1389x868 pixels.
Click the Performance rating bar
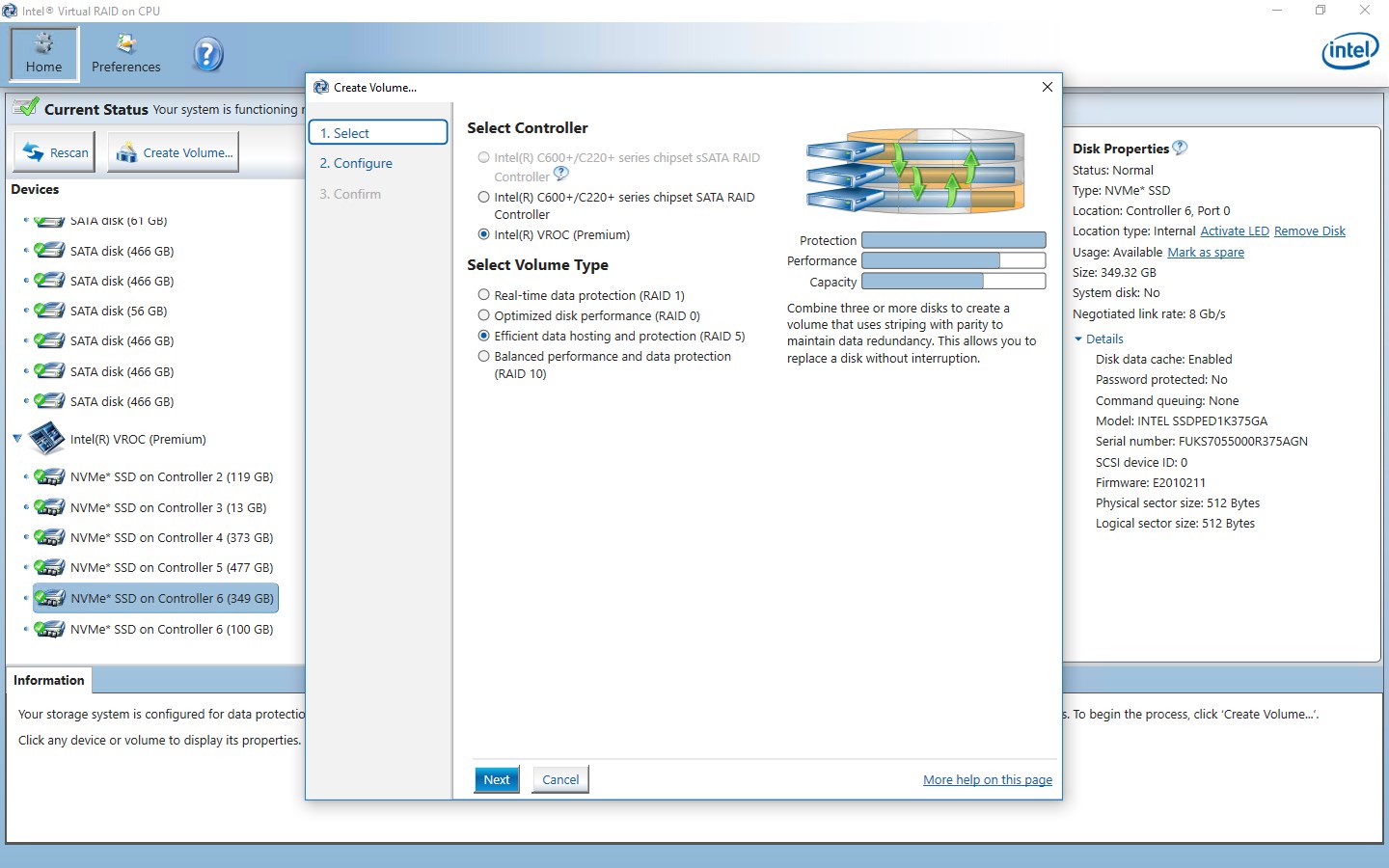coord(953,260)
